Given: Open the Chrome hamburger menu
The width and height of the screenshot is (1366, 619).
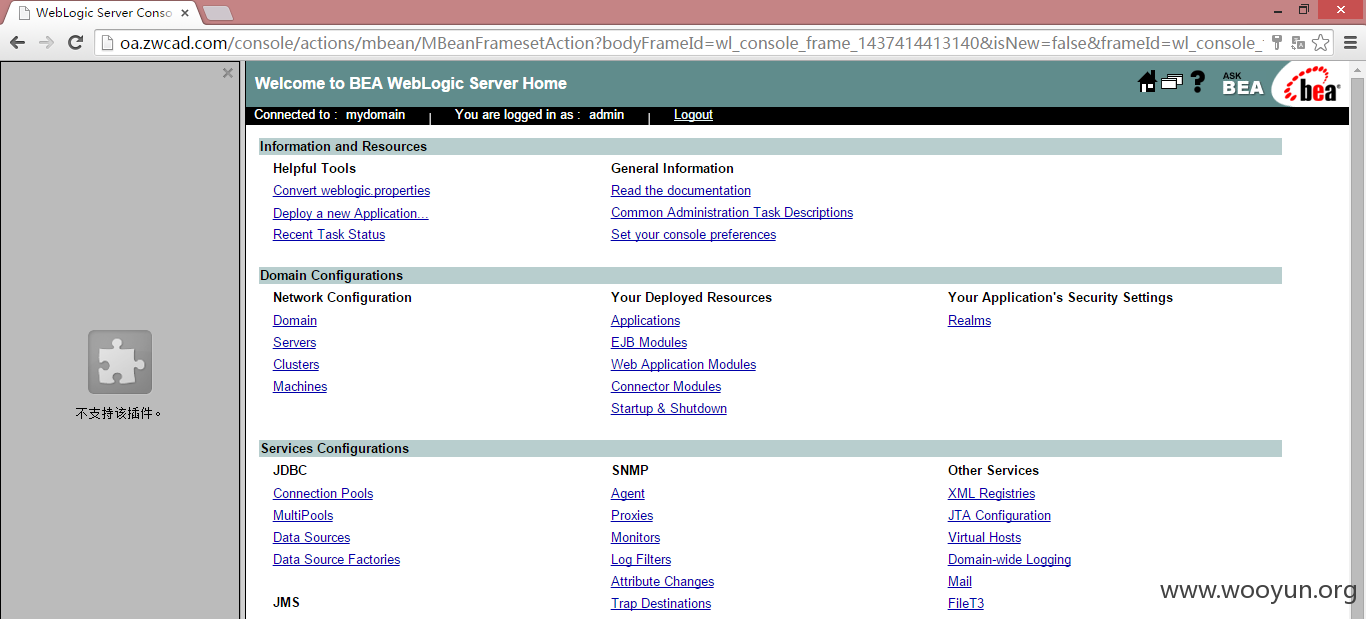Looking at the screenshot, I should point(1350,42).
